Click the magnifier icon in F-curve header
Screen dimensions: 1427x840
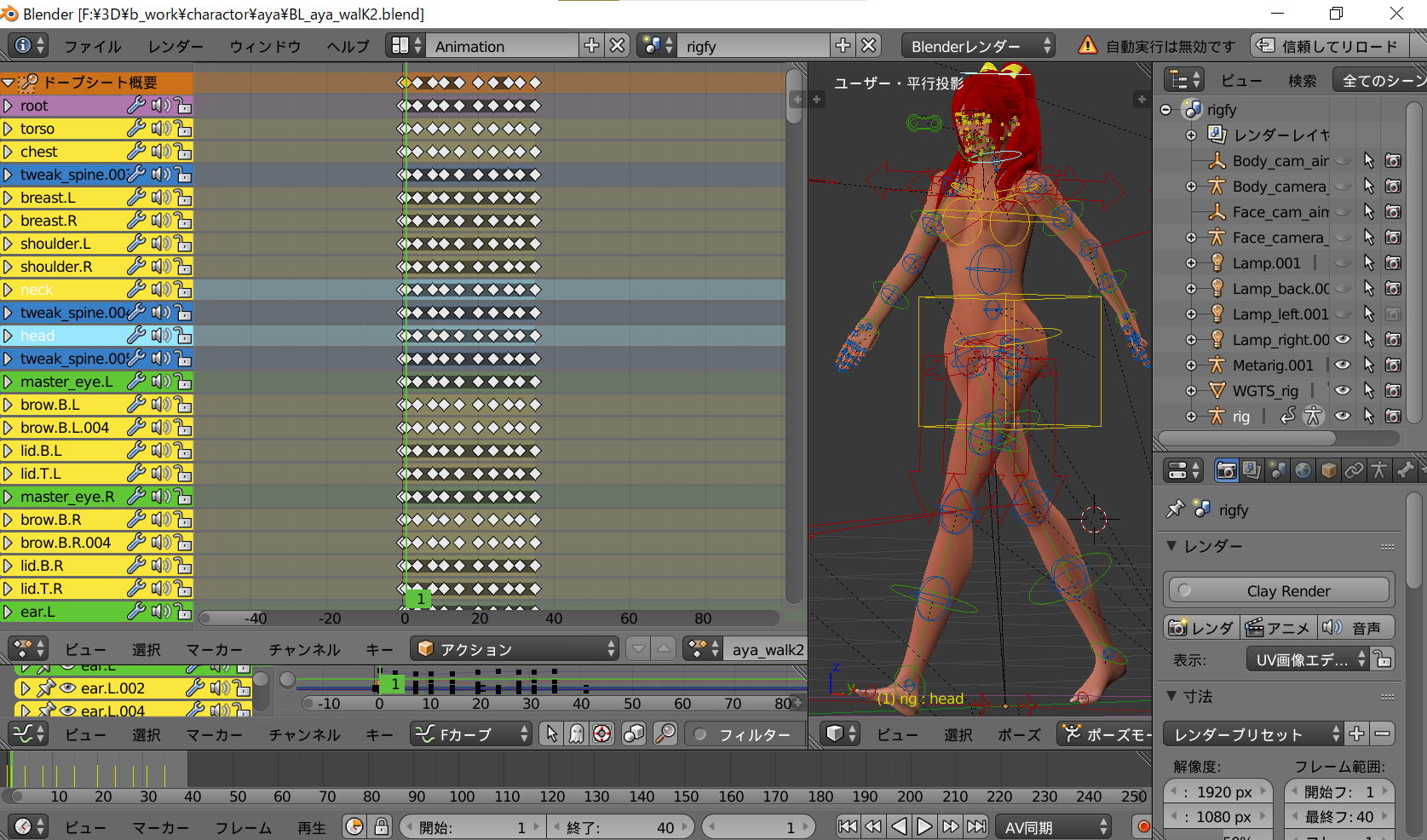[x=665, y=734]
